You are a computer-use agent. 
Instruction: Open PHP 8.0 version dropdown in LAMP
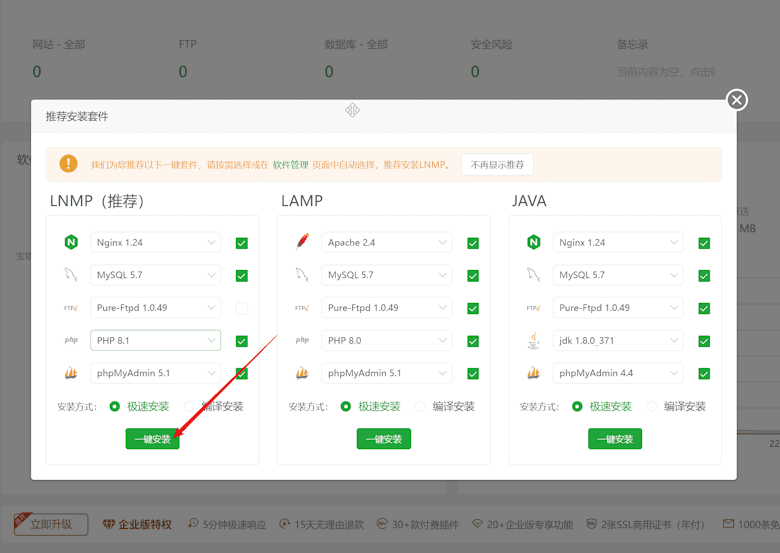pyautogui.click(x=387, y=340)
